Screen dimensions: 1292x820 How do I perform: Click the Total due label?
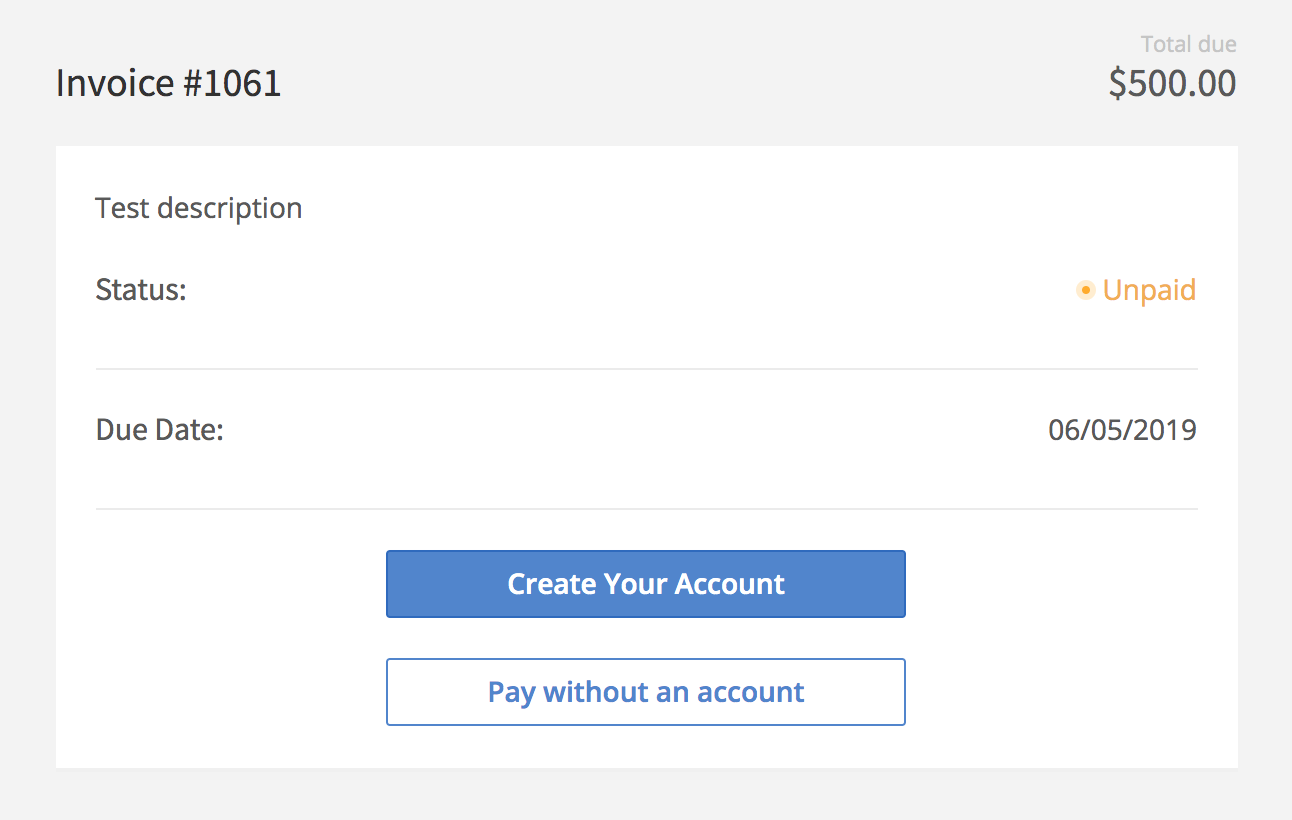[x=1188, y=44]
